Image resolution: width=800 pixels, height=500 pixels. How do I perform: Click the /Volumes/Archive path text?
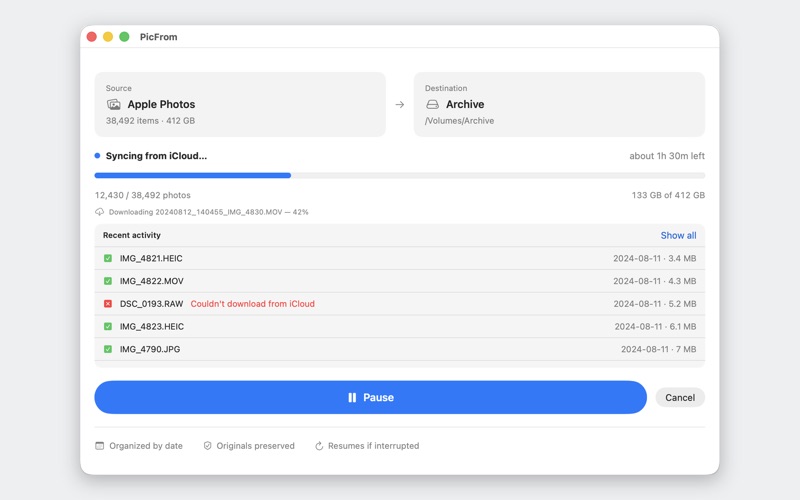point(459,121)
